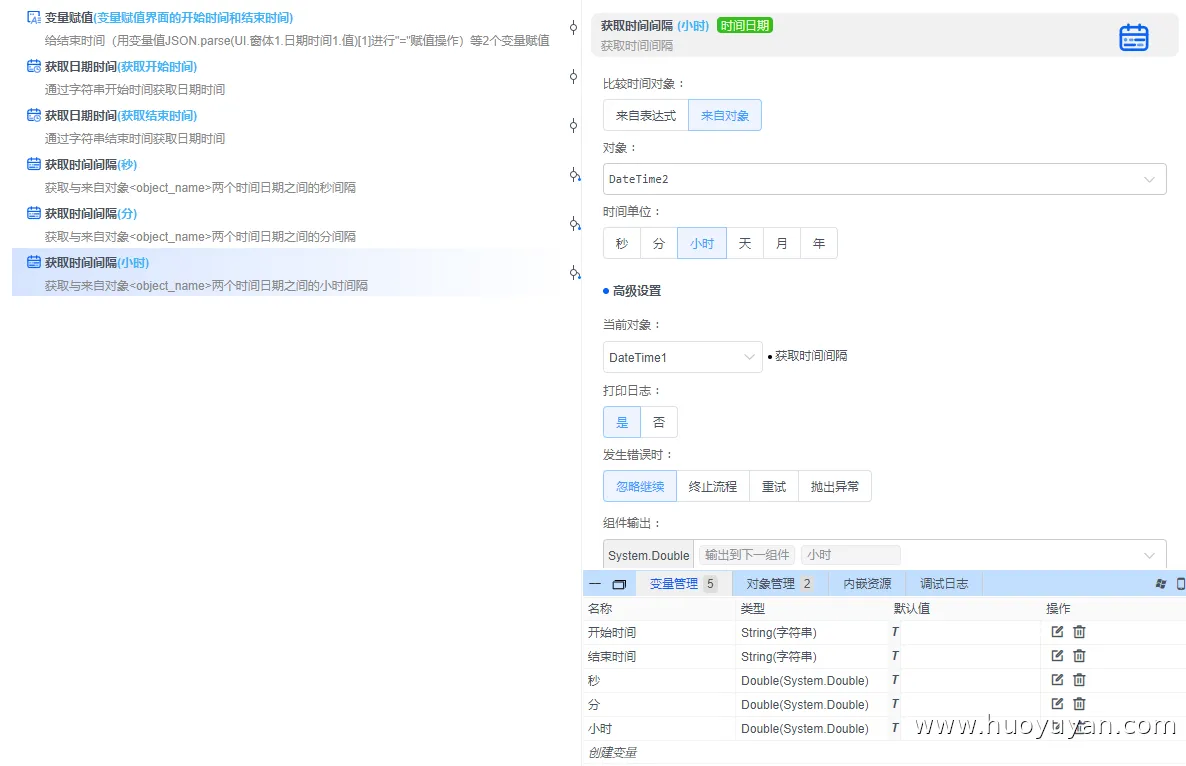Click the 获取时间间隔(秒) step icon
This screenshot has height=766, width=1186.
[x=33, y=164]
